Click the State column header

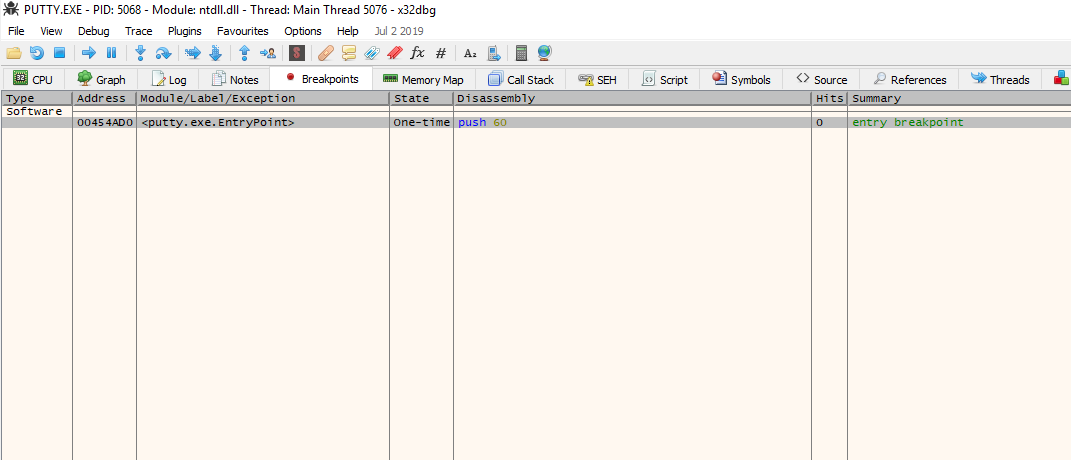[421, 98]
